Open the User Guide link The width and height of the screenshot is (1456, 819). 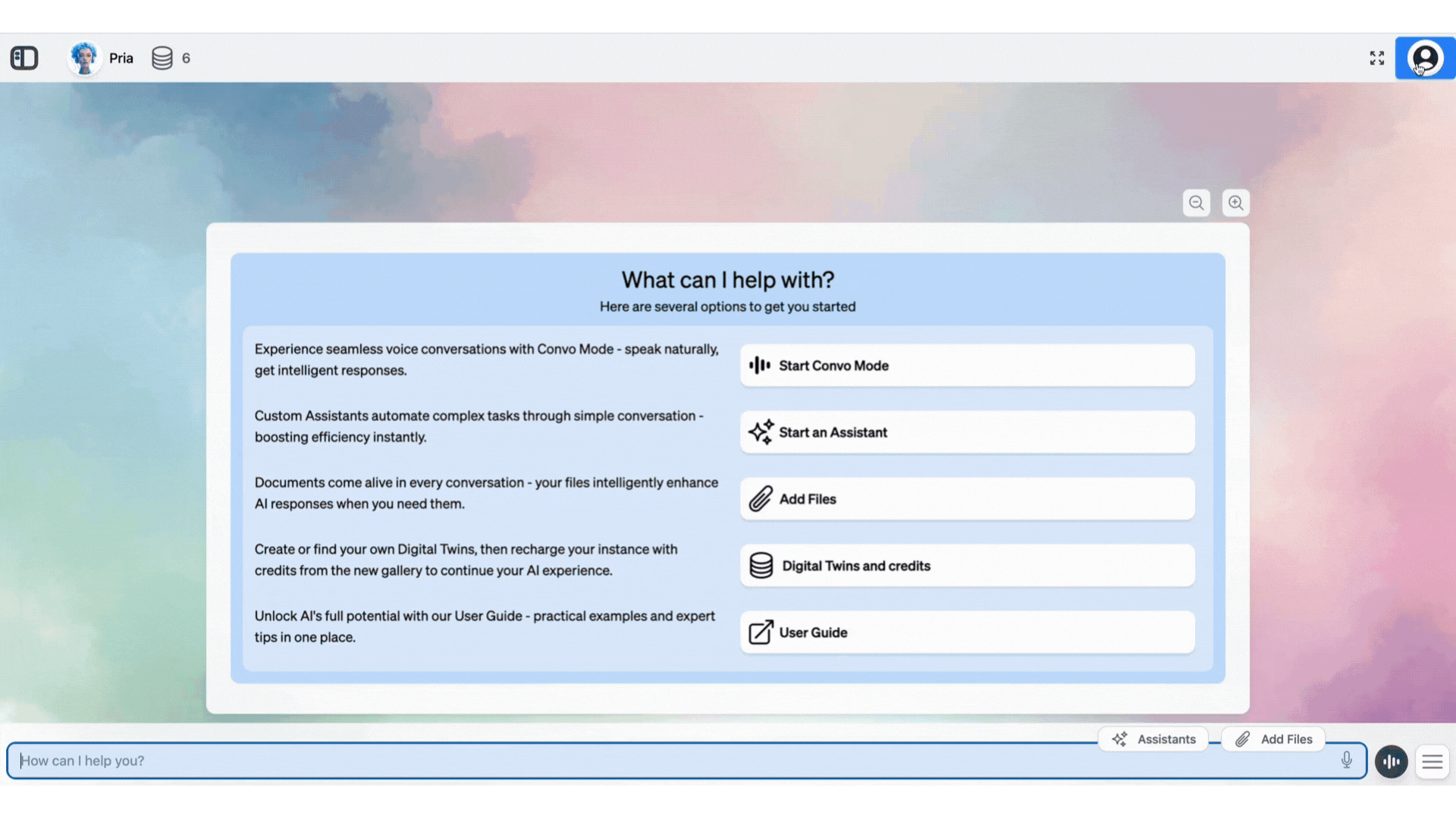[x=967, y=632]
